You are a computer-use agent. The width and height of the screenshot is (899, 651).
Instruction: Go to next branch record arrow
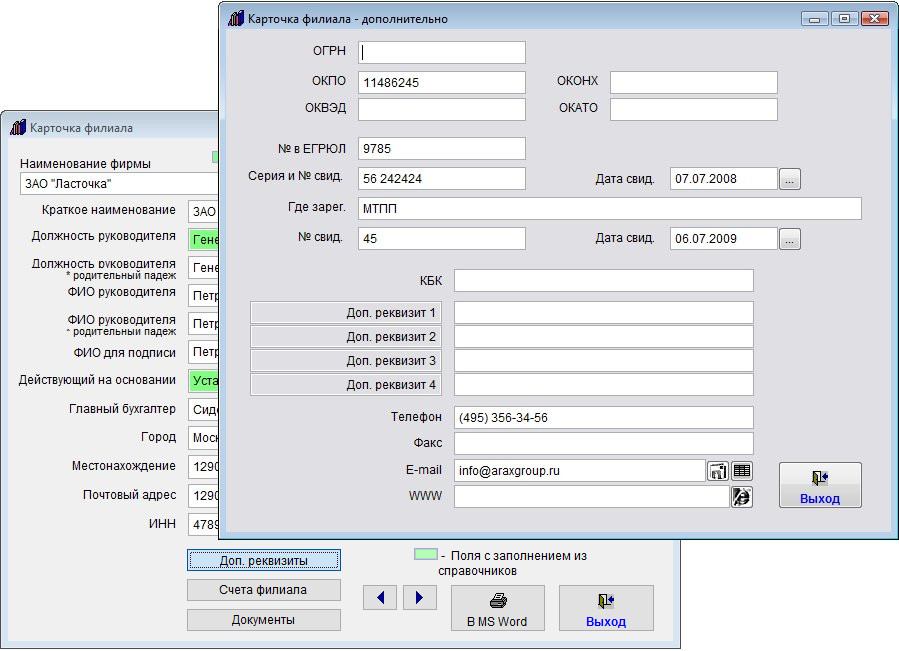click(x=420, y=598)
